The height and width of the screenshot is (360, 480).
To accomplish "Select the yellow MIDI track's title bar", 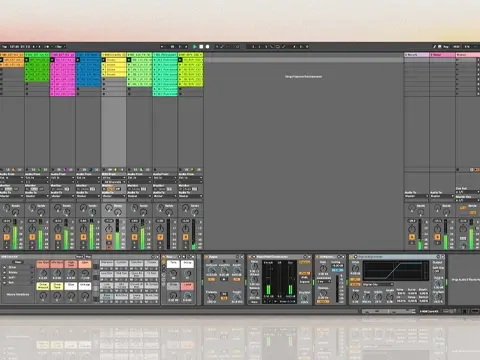I will (114, 55).
